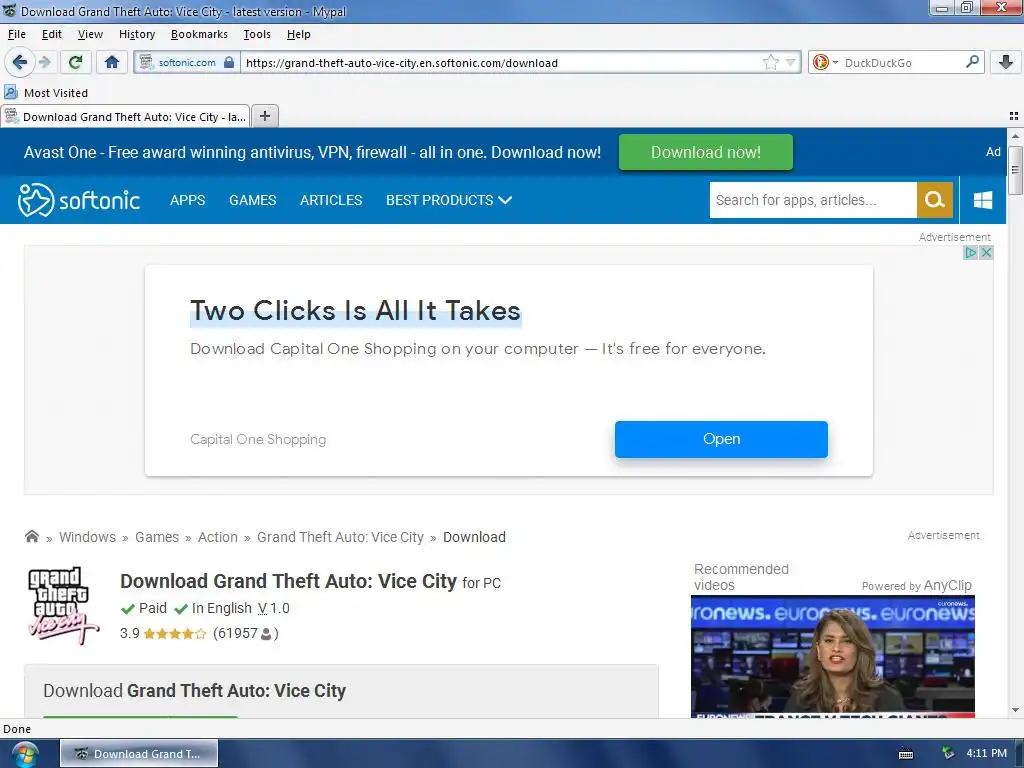Open the DuckDuckGo search engine selector
Image resolution: width=1024 pixels, height=768 pixels.
825,63
